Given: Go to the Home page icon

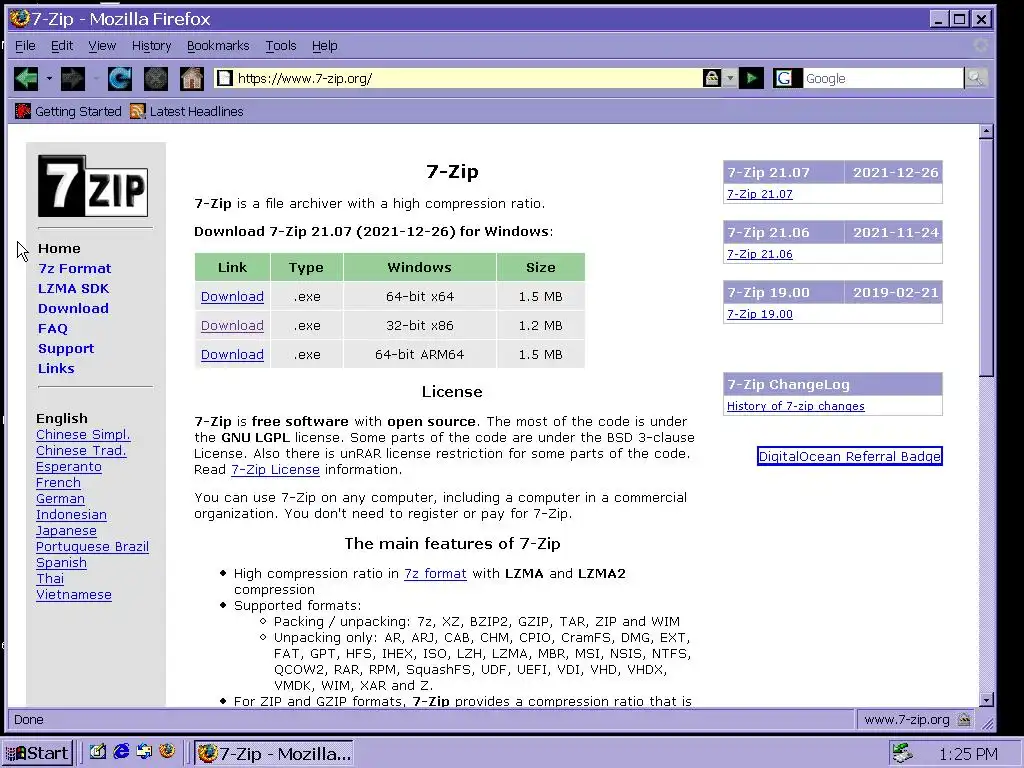Looking at the screenshot, I should pyautogui.click(x=191, y=78).
